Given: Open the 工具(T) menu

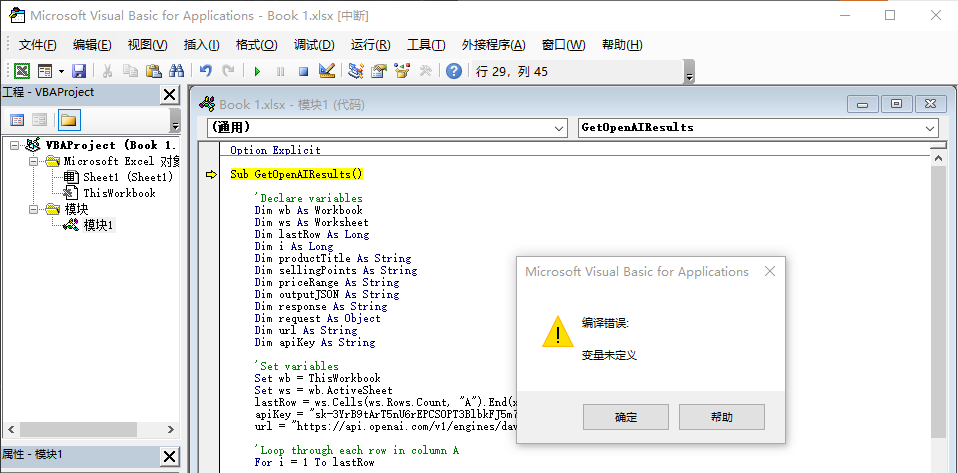Looking at the screenshot, I should [426, 45].
